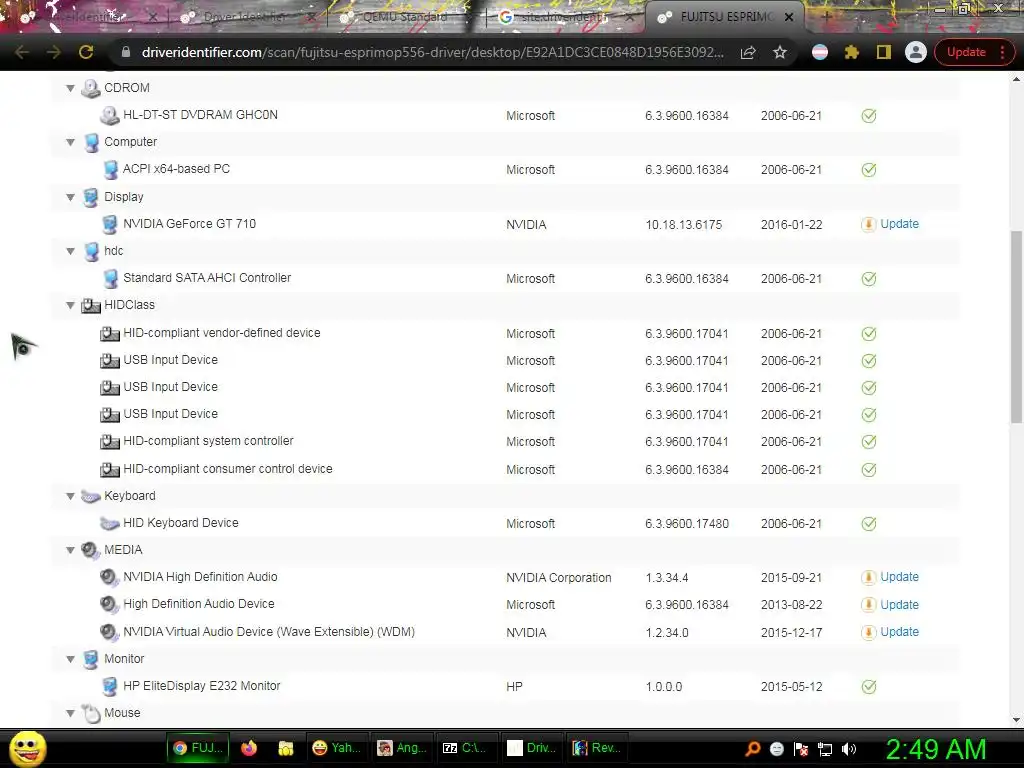
Task: Collapse the HIDClass category
Action: click(71, 306)
